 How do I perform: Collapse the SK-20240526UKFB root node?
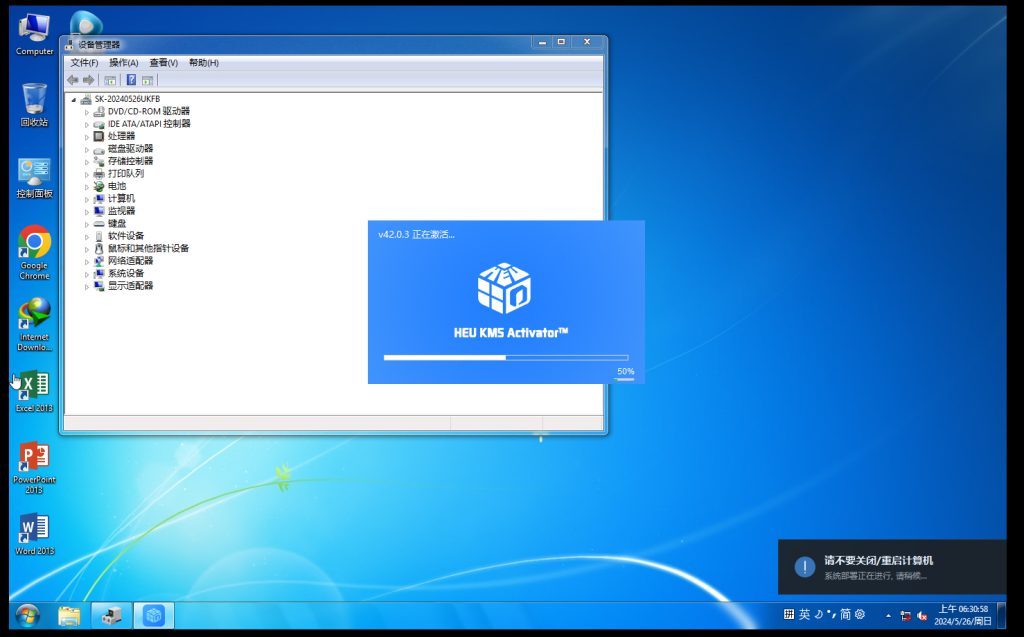74,99
